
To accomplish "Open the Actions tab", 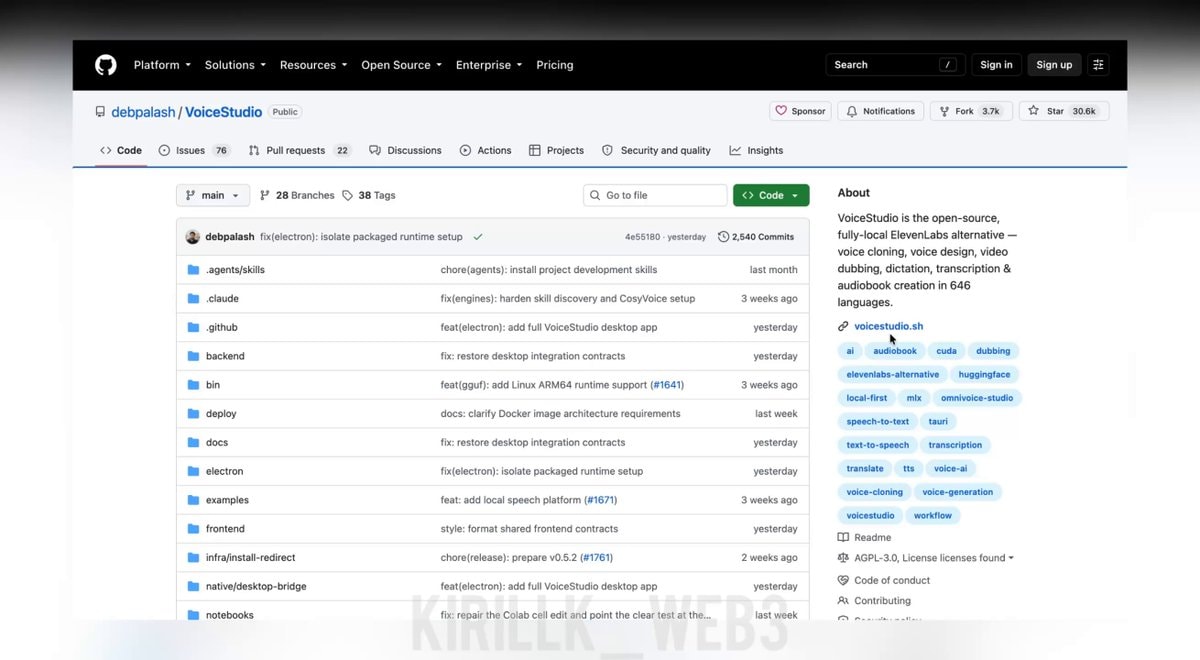I will 485,150.
